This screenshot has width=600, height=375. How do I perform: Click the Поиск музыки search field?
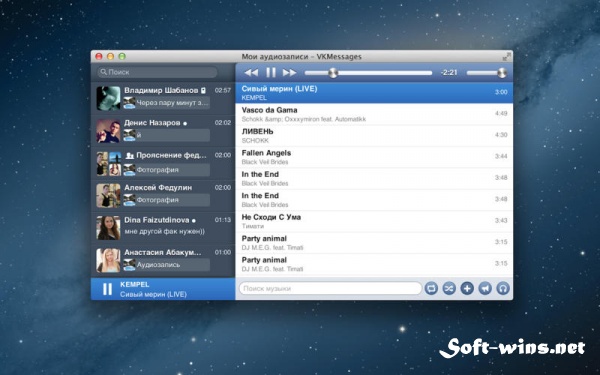point(330,288)
